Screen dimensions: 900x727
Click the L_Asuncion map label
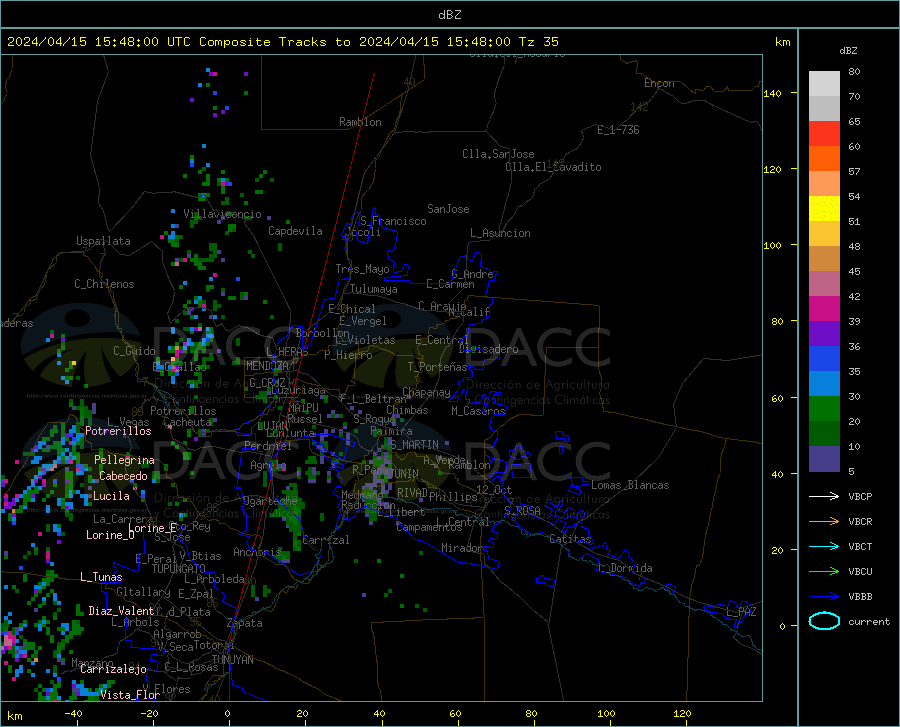coord(500,233)
